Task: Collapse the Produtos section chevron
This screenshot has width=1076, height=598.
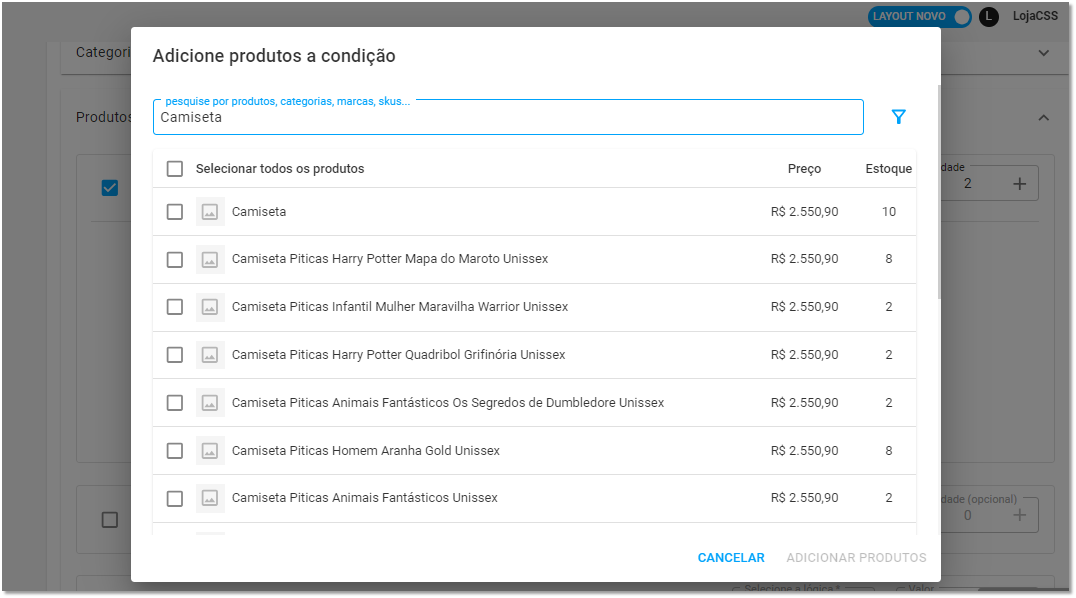Action: tap(1044, 118)
